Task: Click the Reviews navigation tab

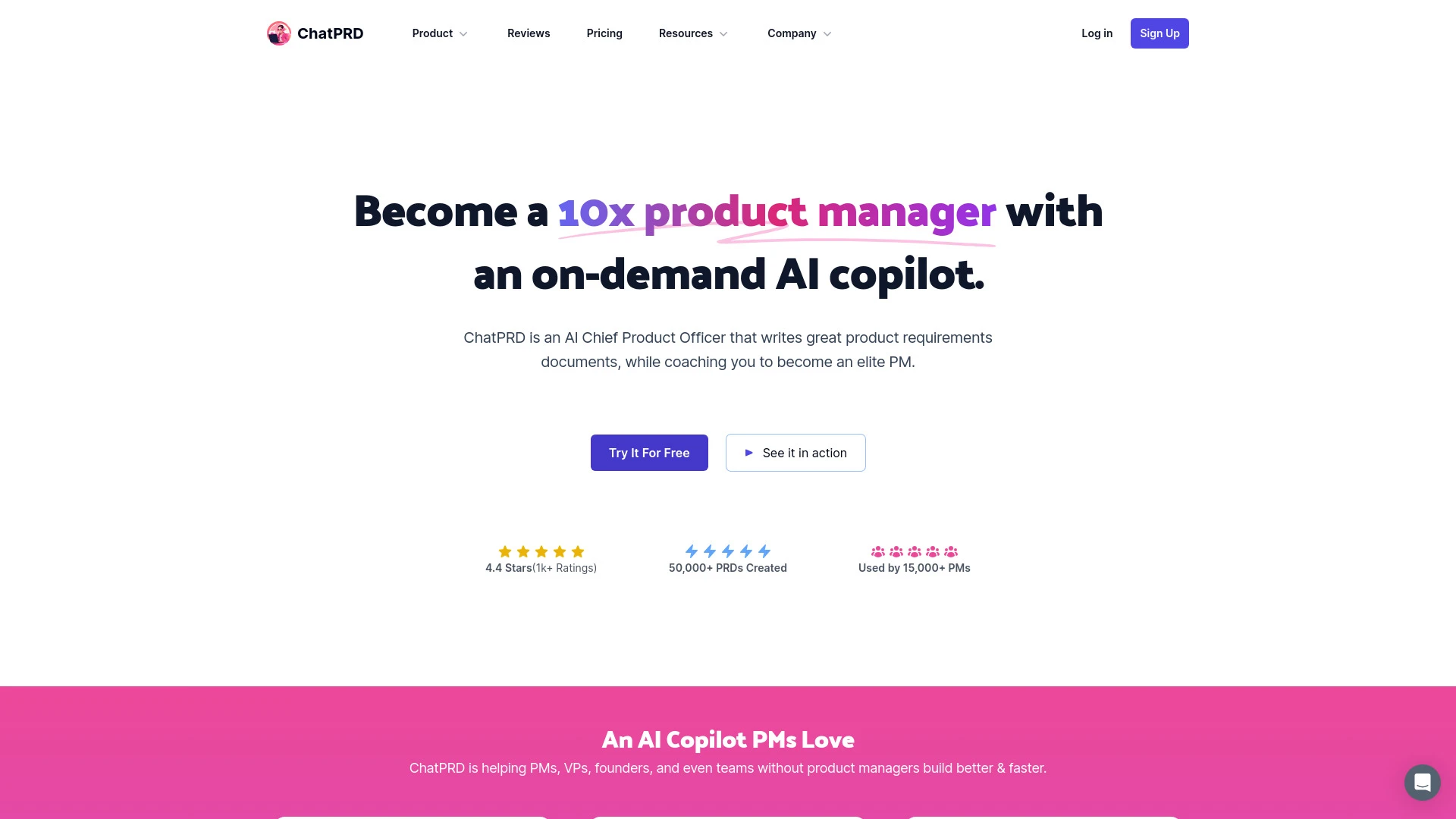Action: click(x=528, y=33)
